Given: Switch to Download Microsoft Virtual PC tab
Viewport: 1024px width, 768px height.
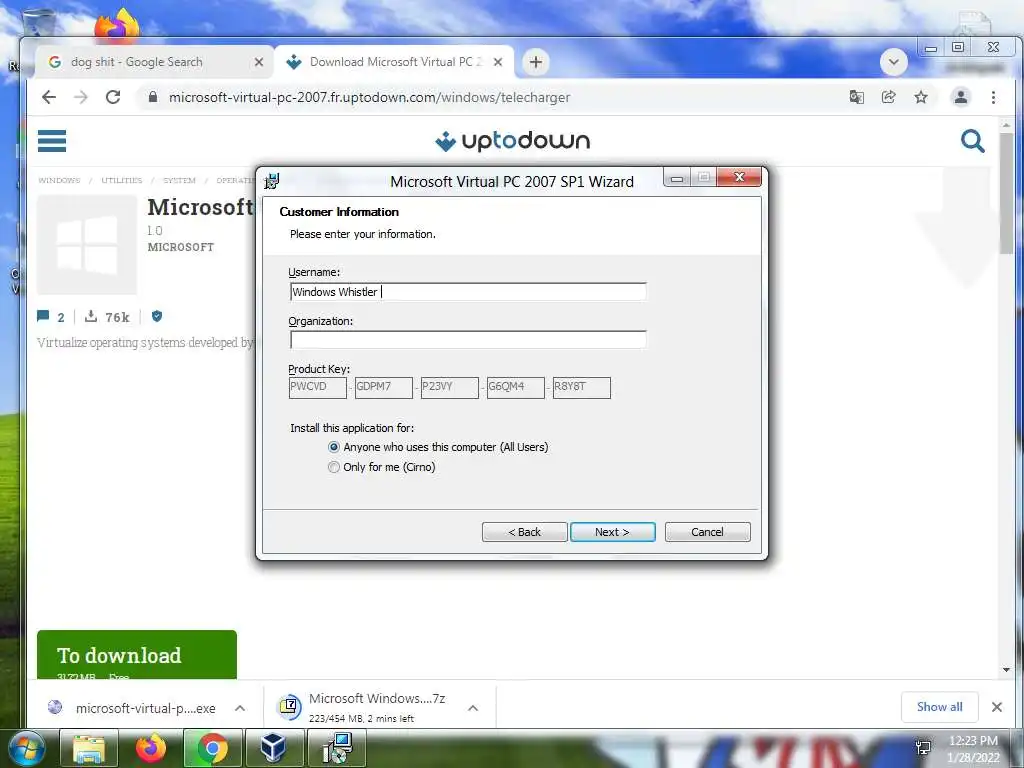Looking at the screenshot, I should point(396,62).
